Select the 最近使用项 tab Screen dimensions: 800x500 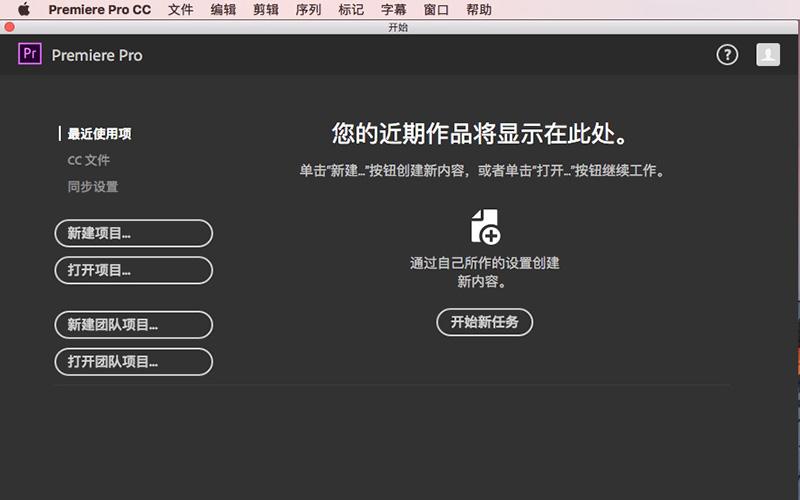(99, 134)
